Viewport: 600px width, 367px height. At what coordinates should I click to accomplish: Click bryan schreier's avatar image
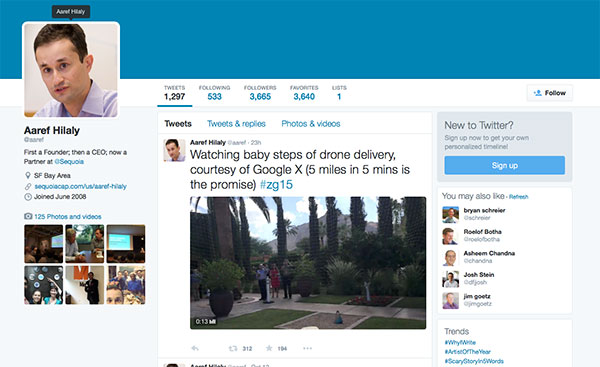click(x=450, y=215)
